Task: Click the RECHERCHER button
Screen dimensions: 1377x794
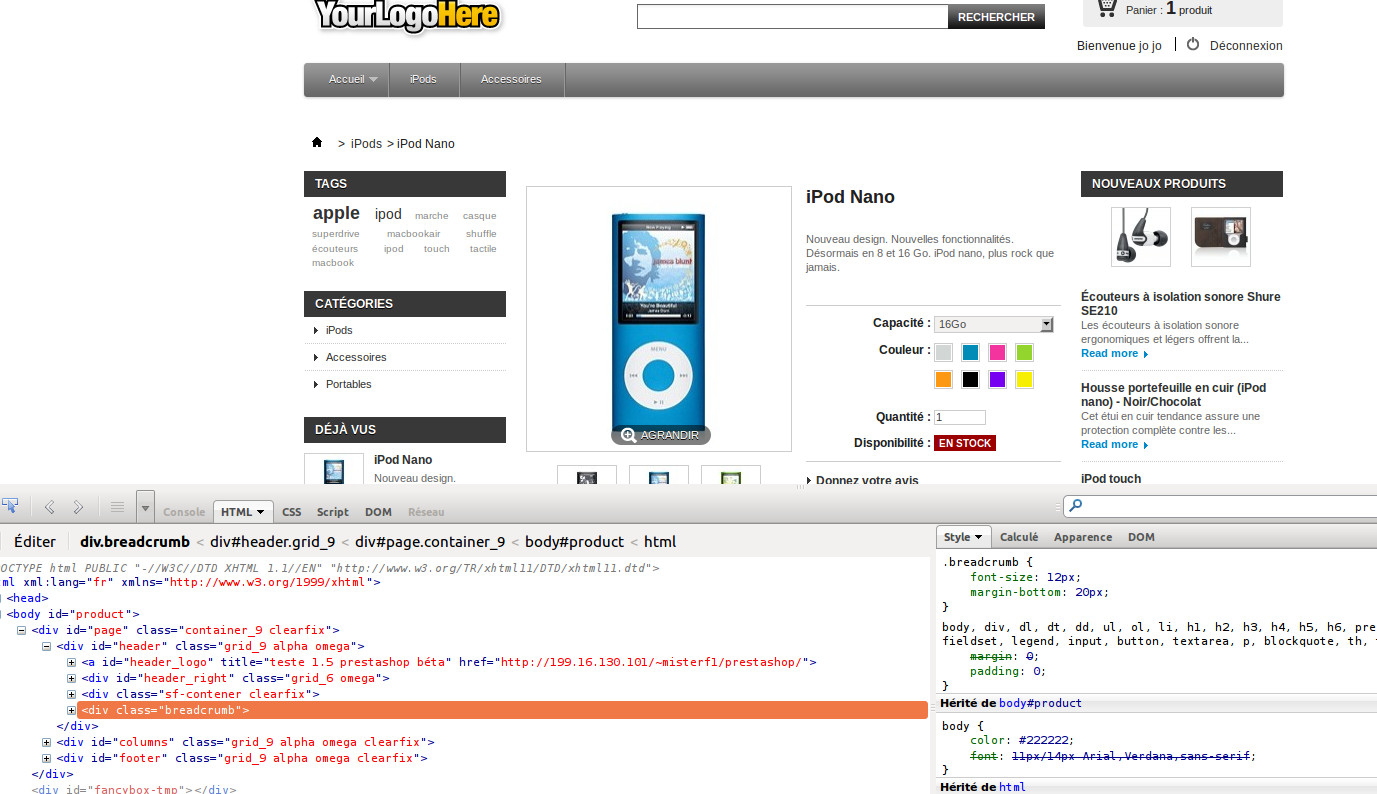Action: (x=996, y=17)
